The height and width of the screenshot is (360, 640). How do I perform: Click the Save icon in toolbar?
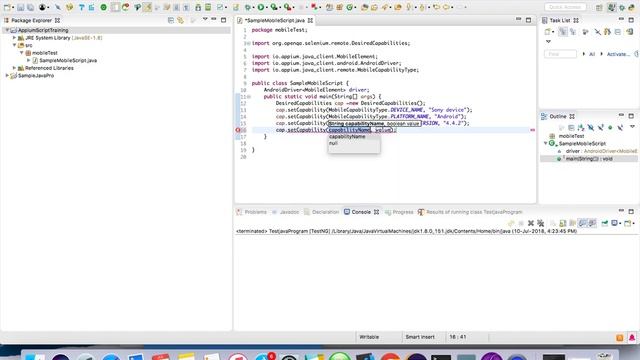click(20, 7)
